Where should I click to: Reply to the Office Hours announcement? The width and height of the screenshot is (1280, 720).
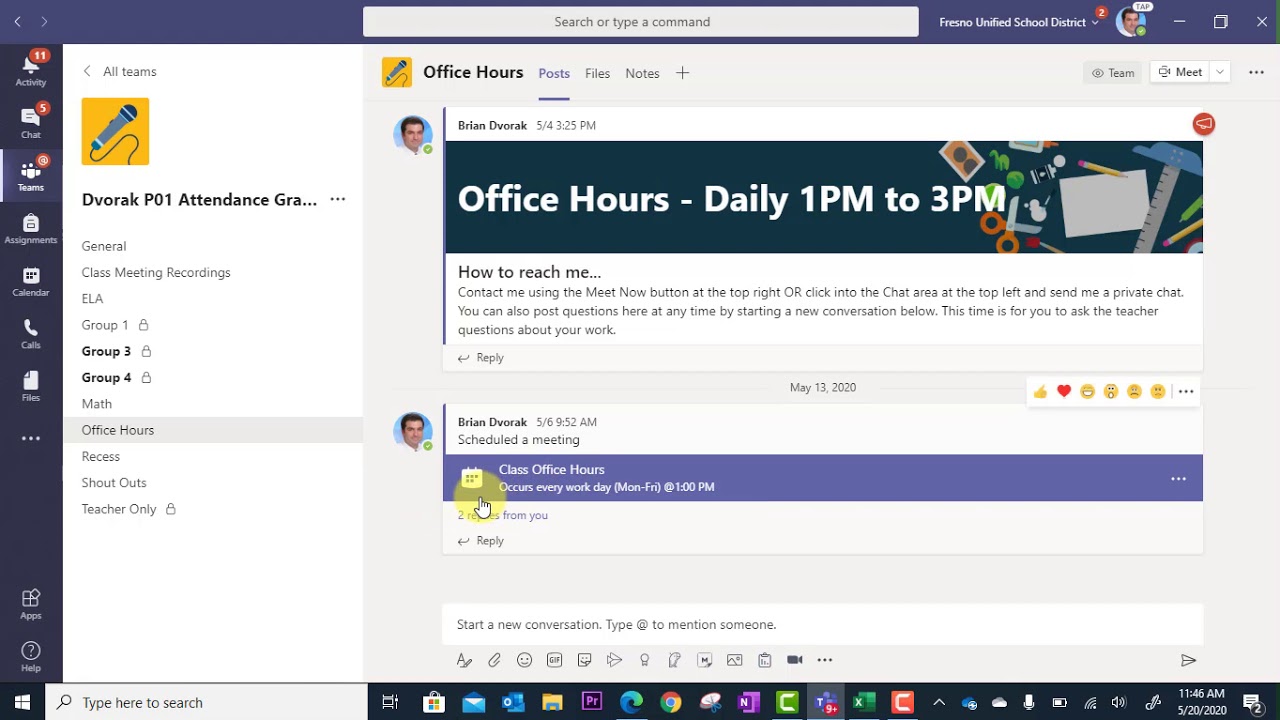point(481,358)
